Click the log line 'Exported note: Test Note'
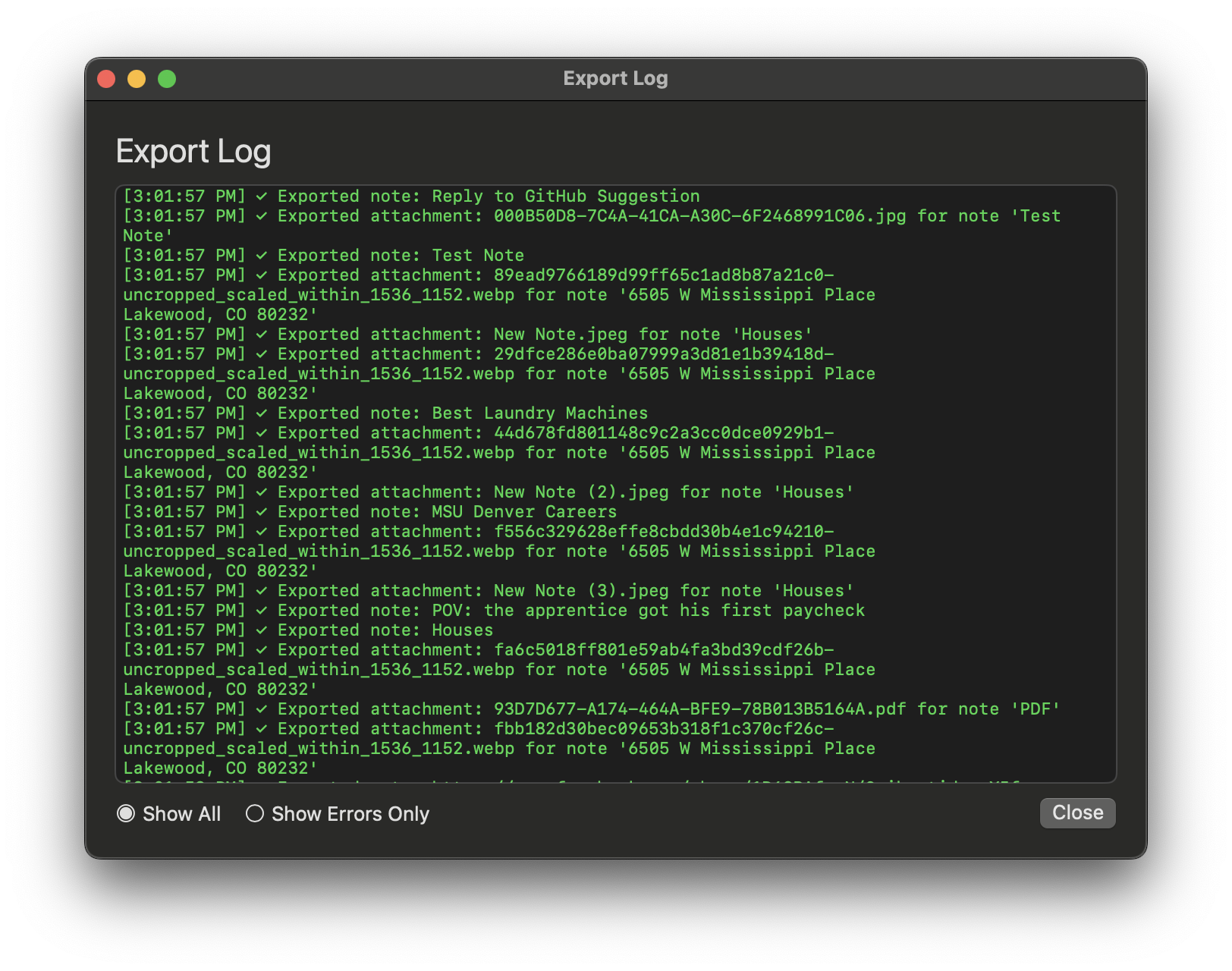Screen dimensions: 1232x971 tap(324, 256)
